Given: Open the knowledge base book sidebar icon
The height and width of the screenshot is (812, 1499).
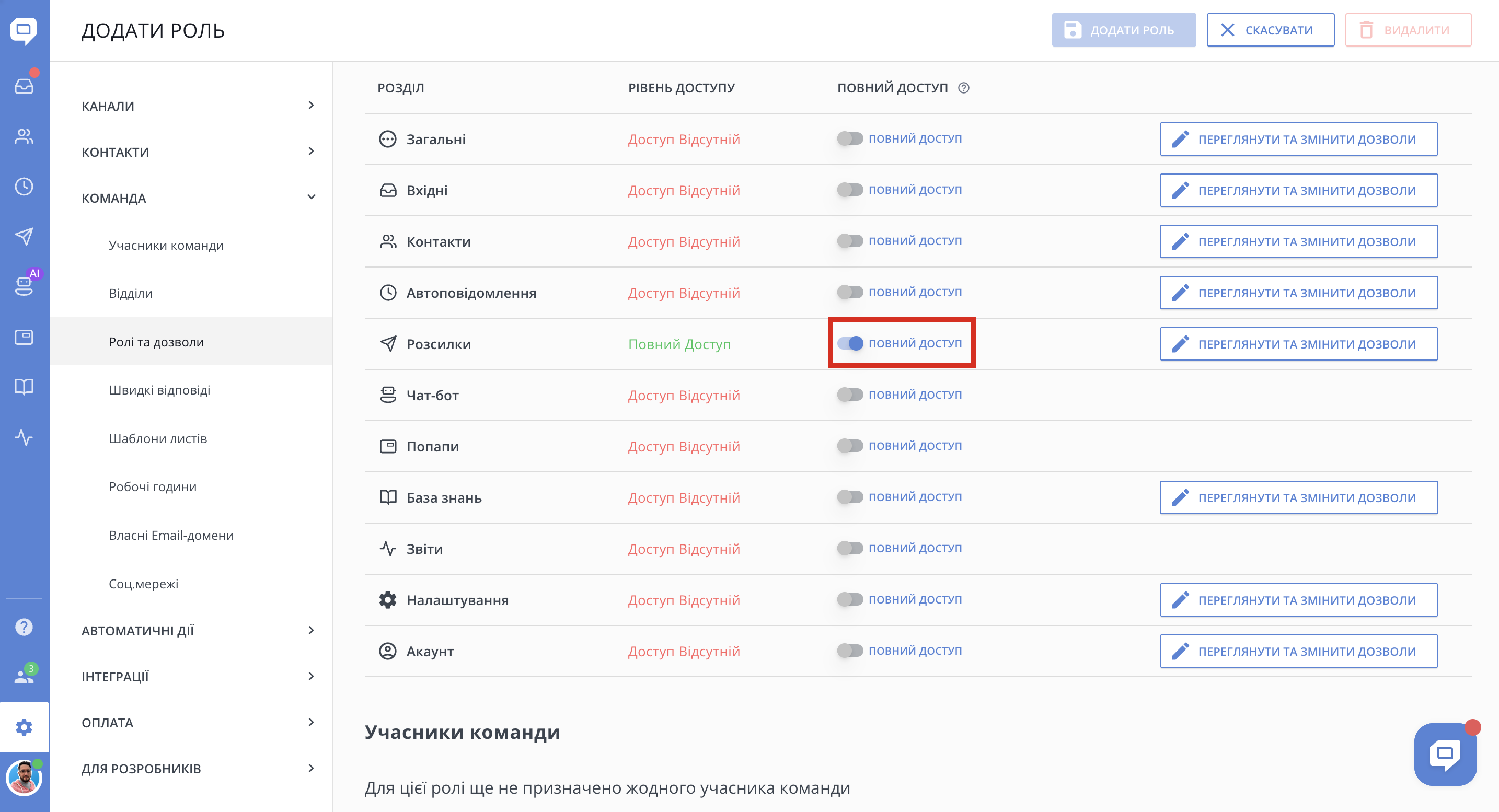Looking at the screenshot, I should click(x=24, y=387).
